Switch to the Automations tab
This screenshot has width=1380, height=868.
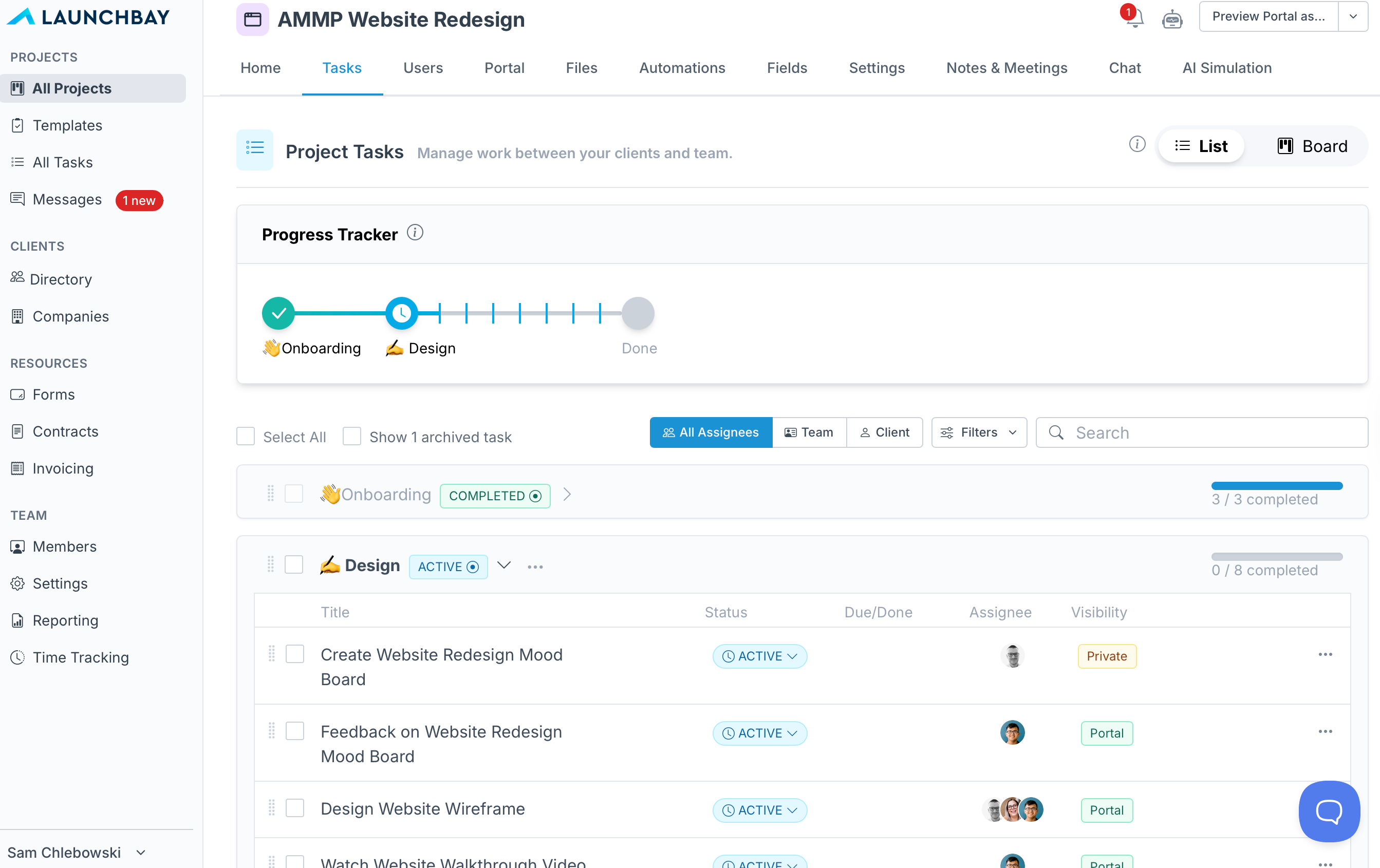coord(682,68)
